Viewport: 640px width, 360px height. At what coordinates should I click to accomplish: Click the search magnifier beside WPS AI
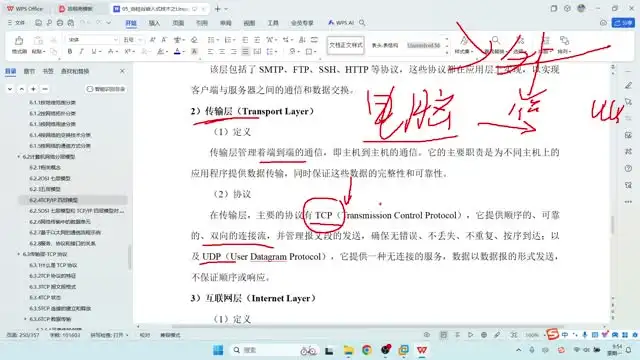(362, 23)
